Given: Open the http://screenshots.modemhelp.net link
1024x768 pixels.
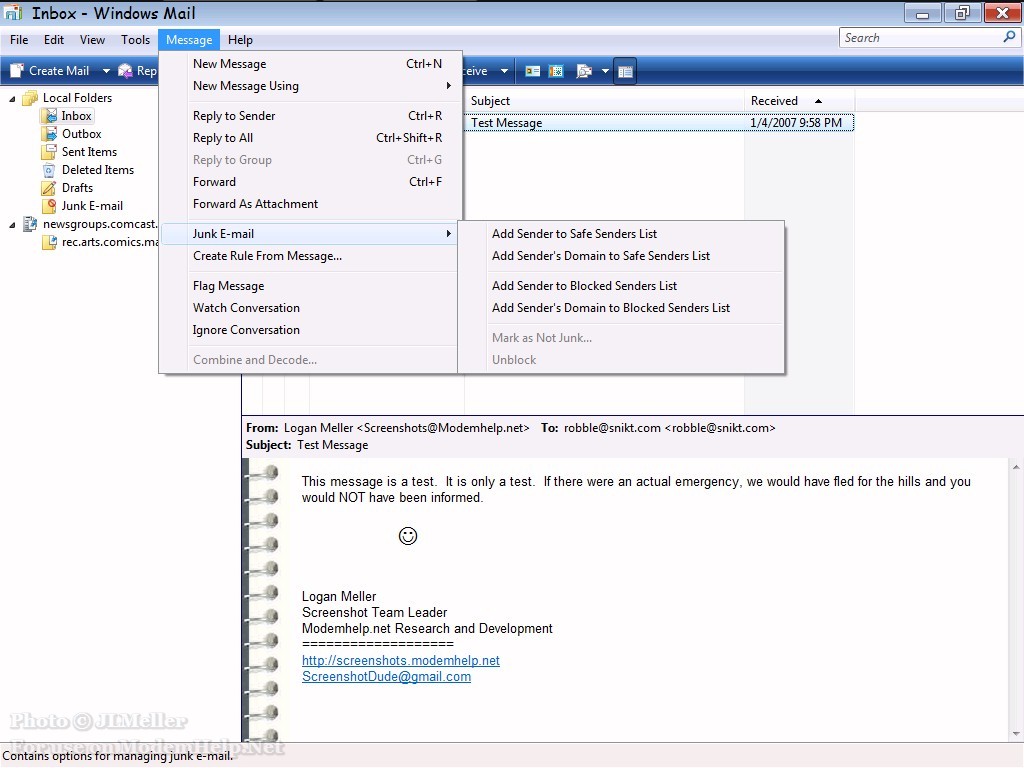Looking at the screenshot, I should tap(400, 660).
